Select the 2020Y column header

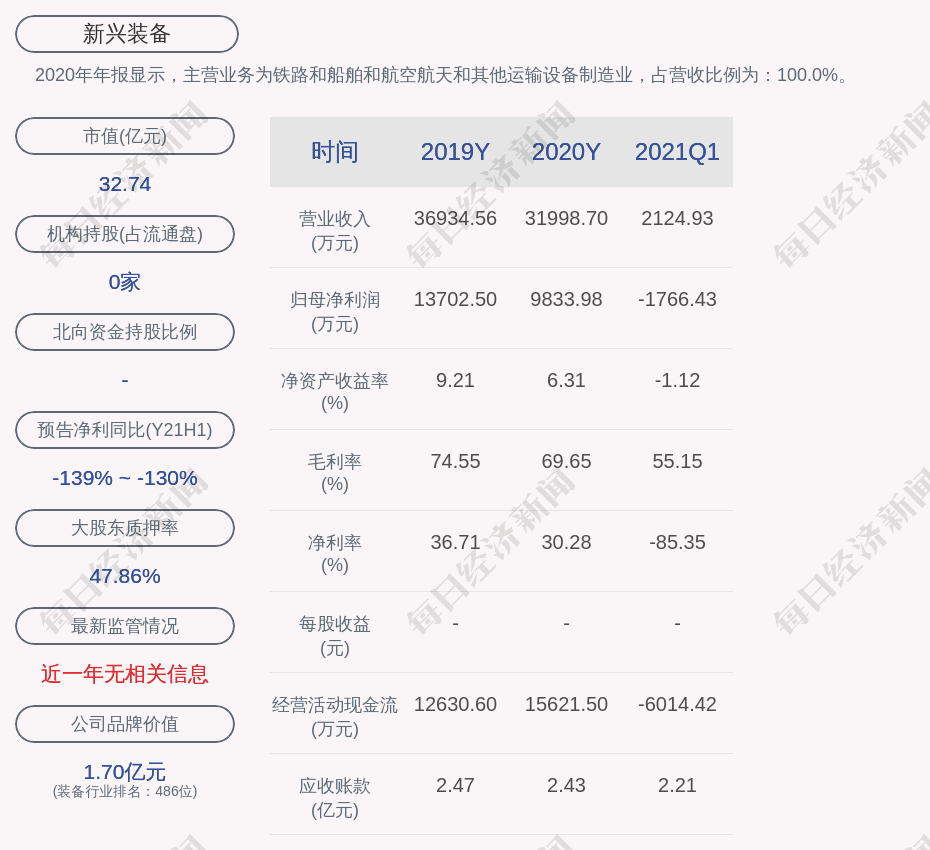click(566, 152)
